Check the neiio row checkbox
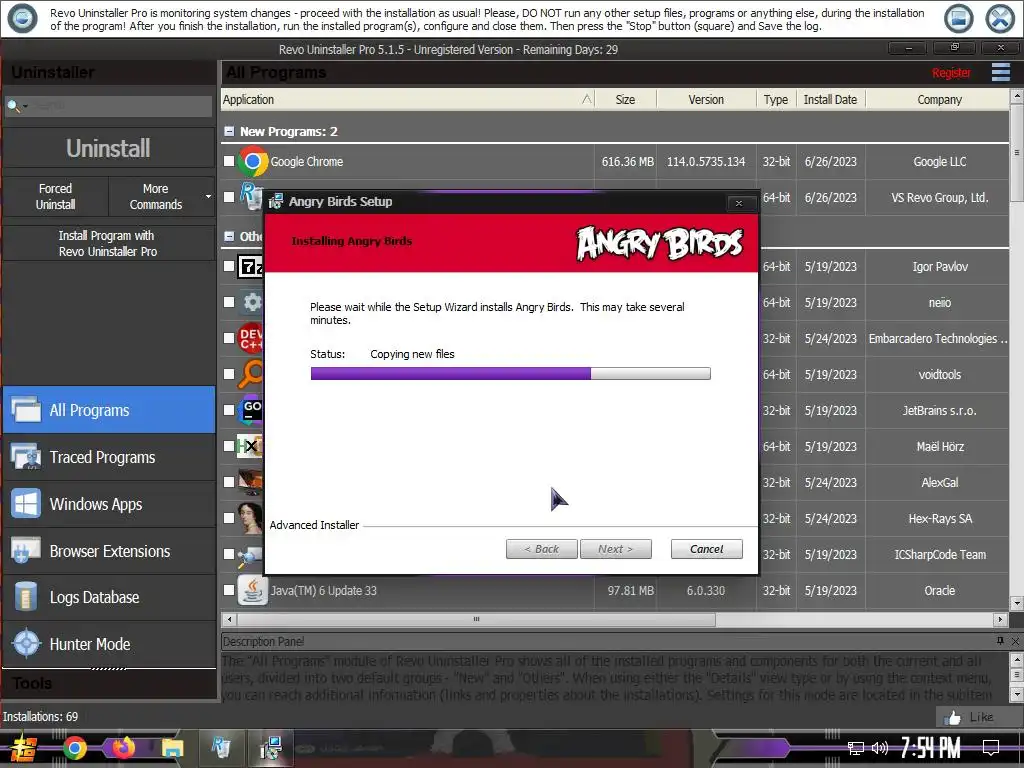This screenshot has width=1024, height=768. click(x=229, y=302)
